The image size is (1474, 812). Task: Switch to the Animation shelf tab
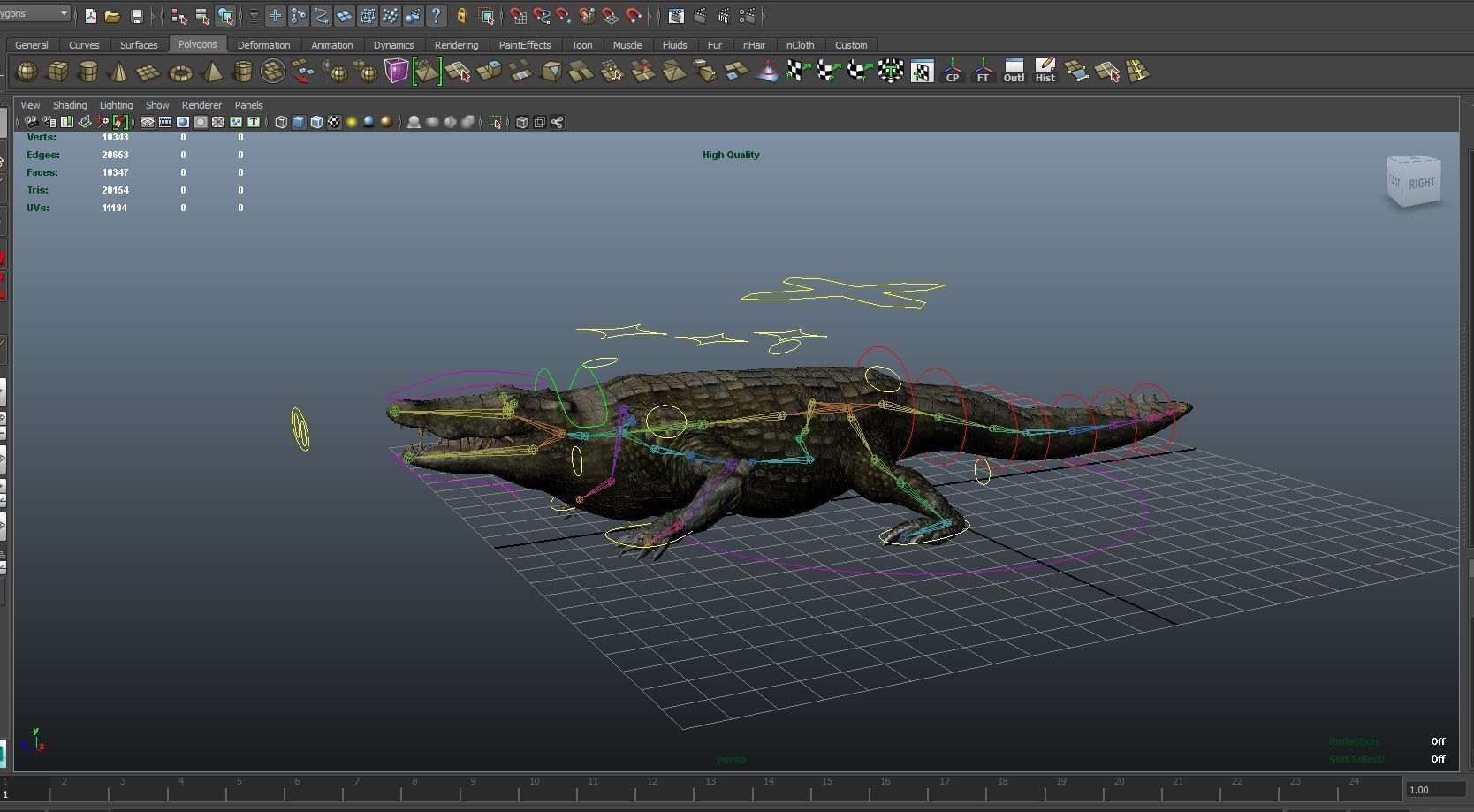pyautogui.click(x=332, y=45)
